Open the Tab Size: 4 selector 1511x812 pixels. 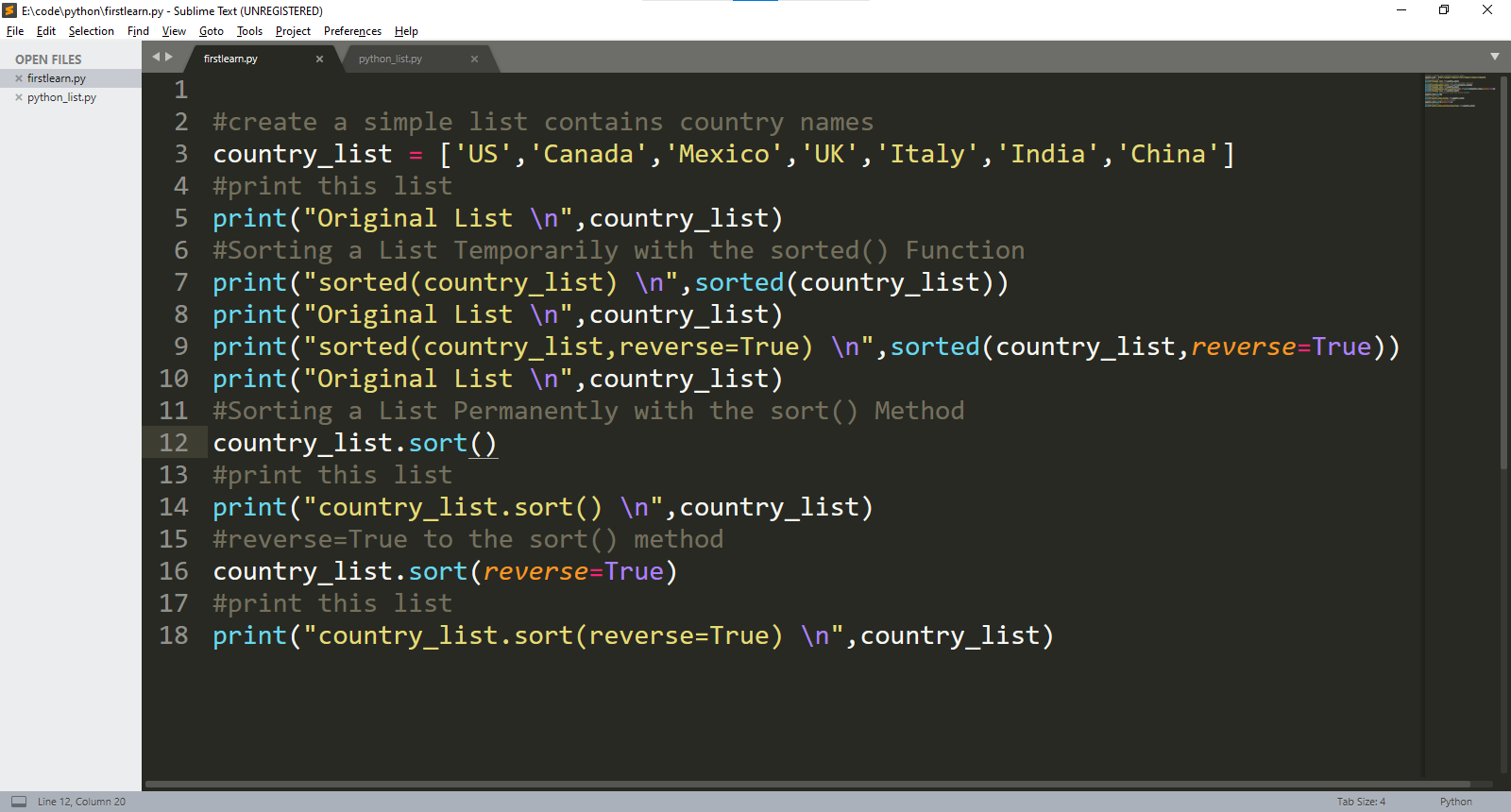[1361, 802]
